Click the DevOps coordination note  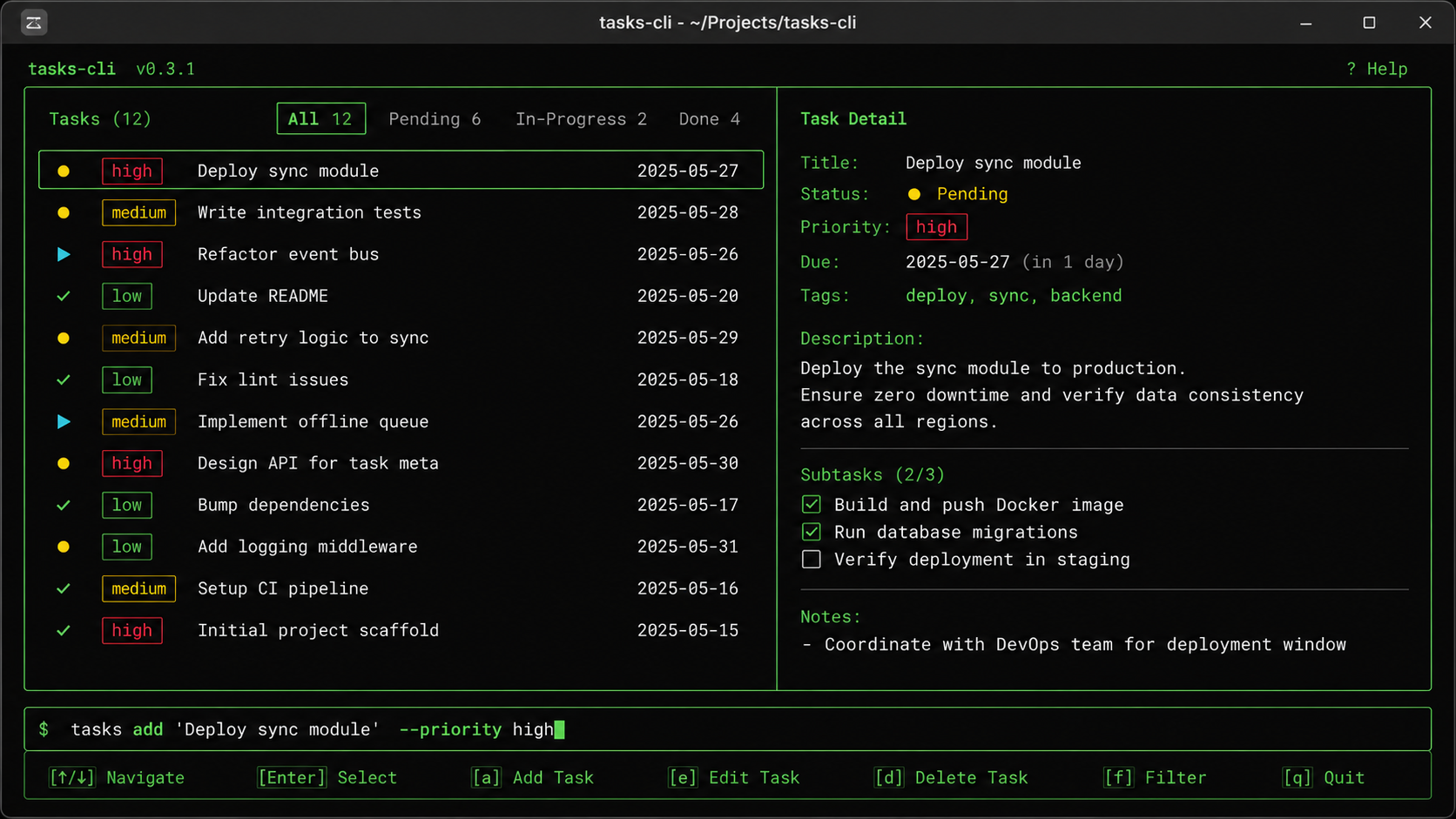tap(1074, 645)
